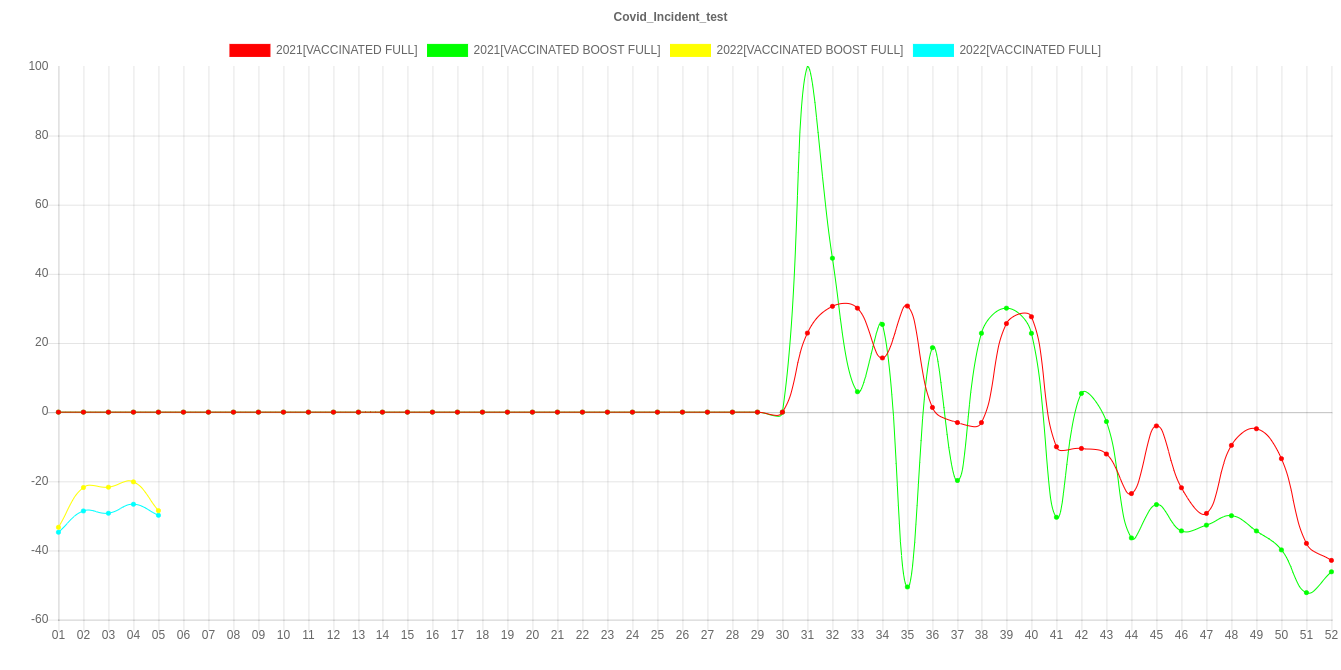The height and width of the screenshot is (670, 1341).
Task: Click the green 2021 BOOST FULL legend swatch
Action: click(x=447, y=50)
